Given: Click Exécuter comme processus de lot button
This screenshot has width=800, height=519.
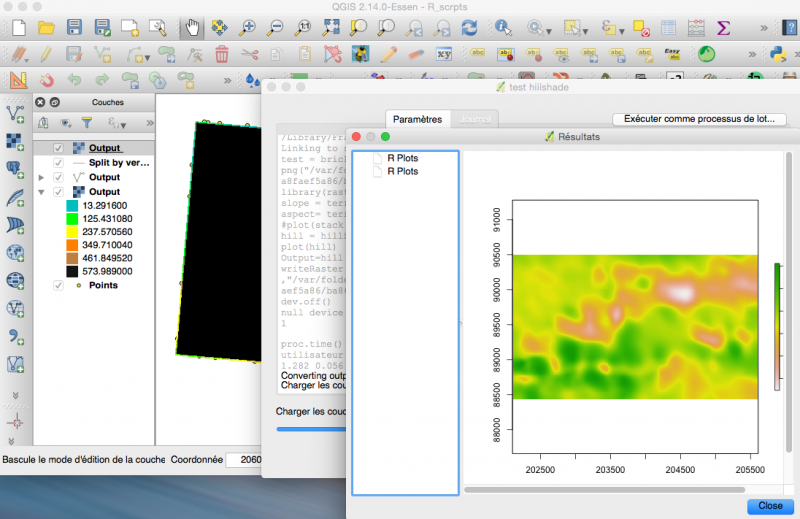Looking at the screenshot, I should coord(699,119).
